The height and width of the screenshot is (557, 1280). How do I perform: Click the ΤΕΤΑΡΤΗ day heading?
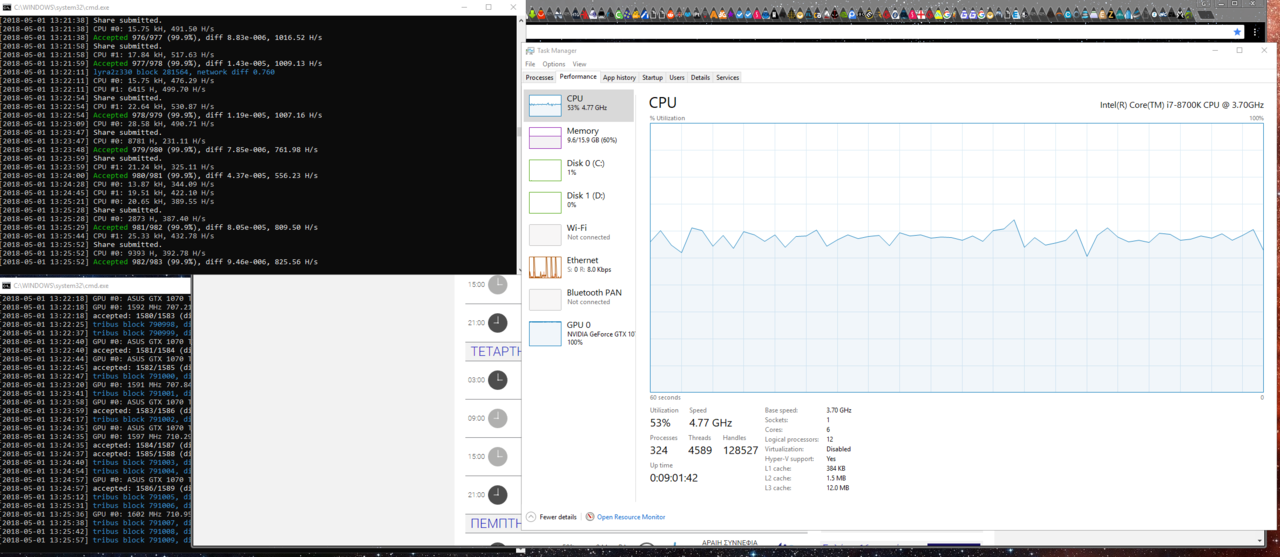(x=496, y=351)
